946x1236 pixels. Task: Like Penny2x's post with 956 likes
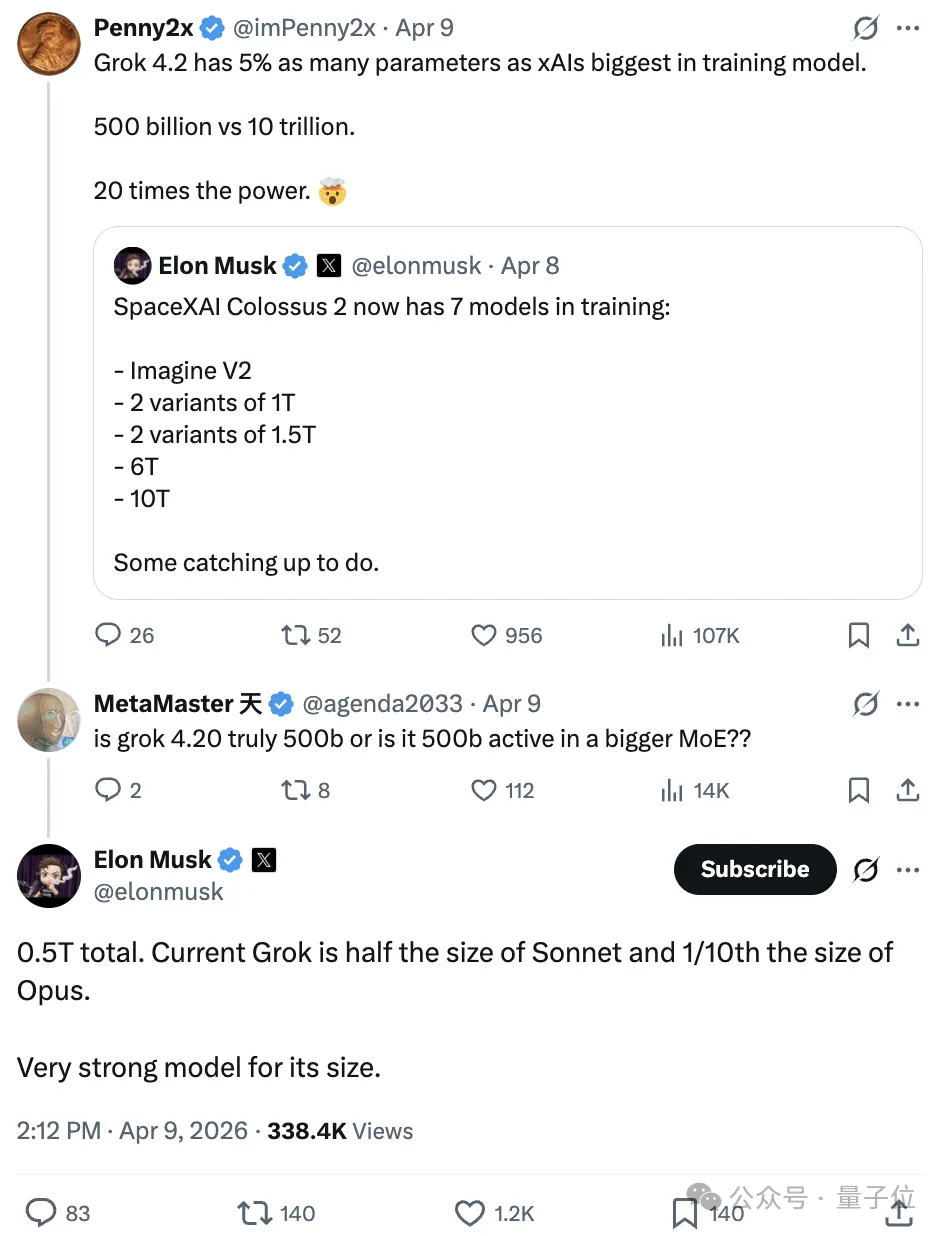tap(484, 635)
